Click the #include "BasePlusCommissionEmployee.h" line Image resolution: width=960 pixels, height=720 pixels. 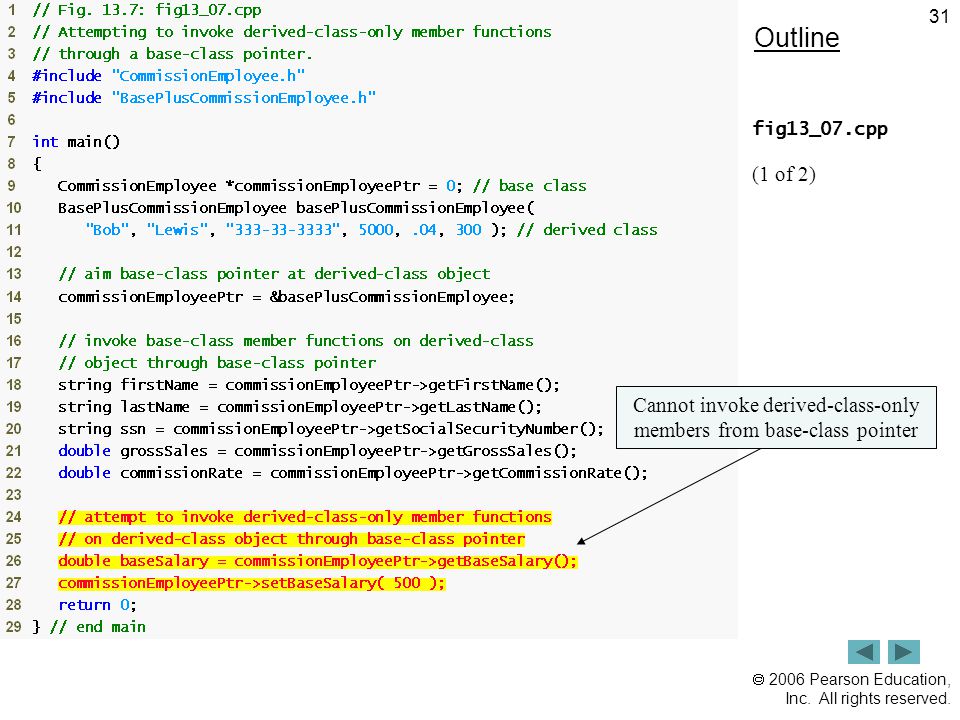click(x=204, y=98)
